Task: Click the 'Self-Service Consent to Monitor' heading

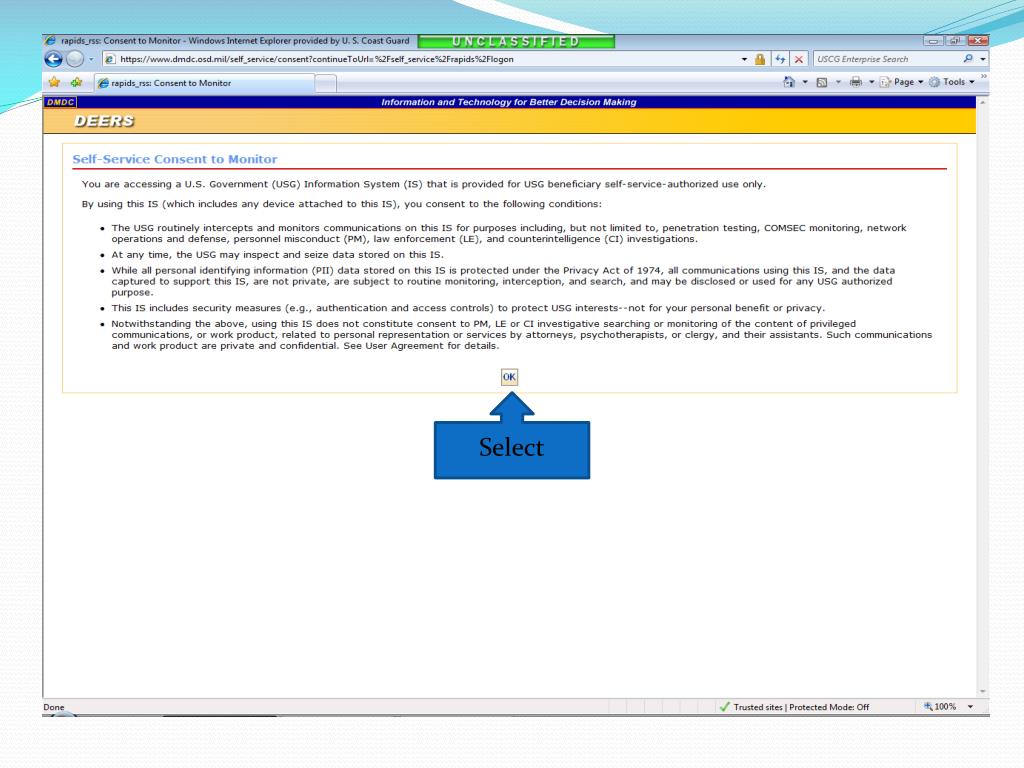Action: pyautogui.click(x=175, y=159)
